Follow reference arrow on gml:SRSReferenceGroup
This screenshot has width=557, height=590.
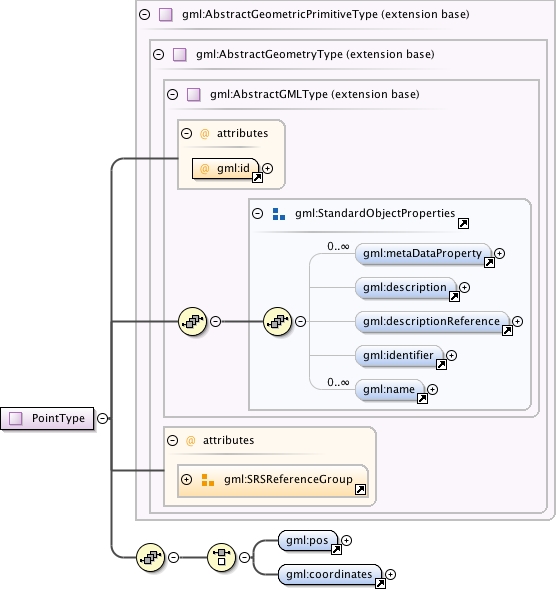coord(361,490)
